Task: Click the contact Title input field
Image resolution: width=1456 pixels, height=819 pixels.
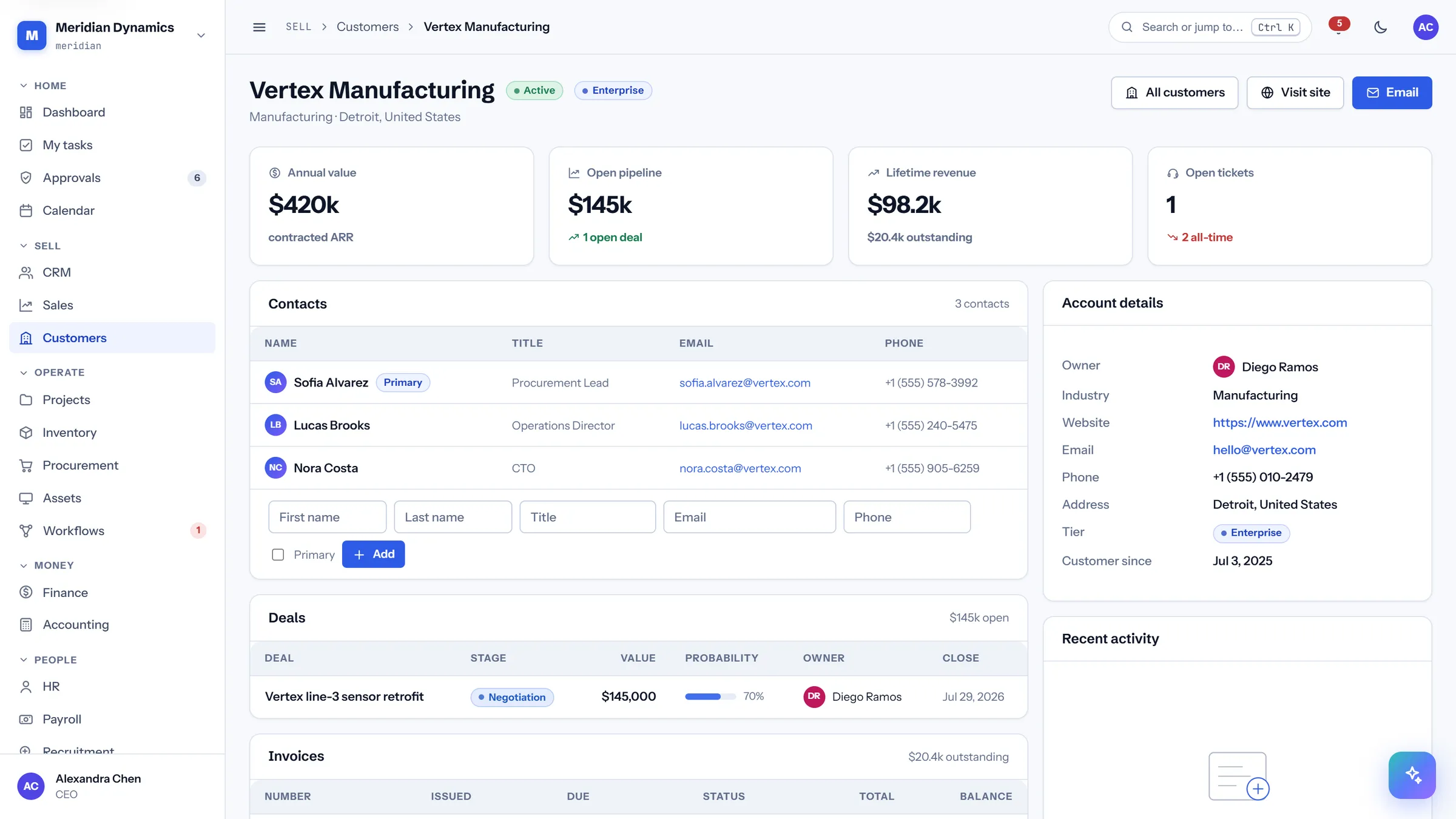Action: coord(588,517)
